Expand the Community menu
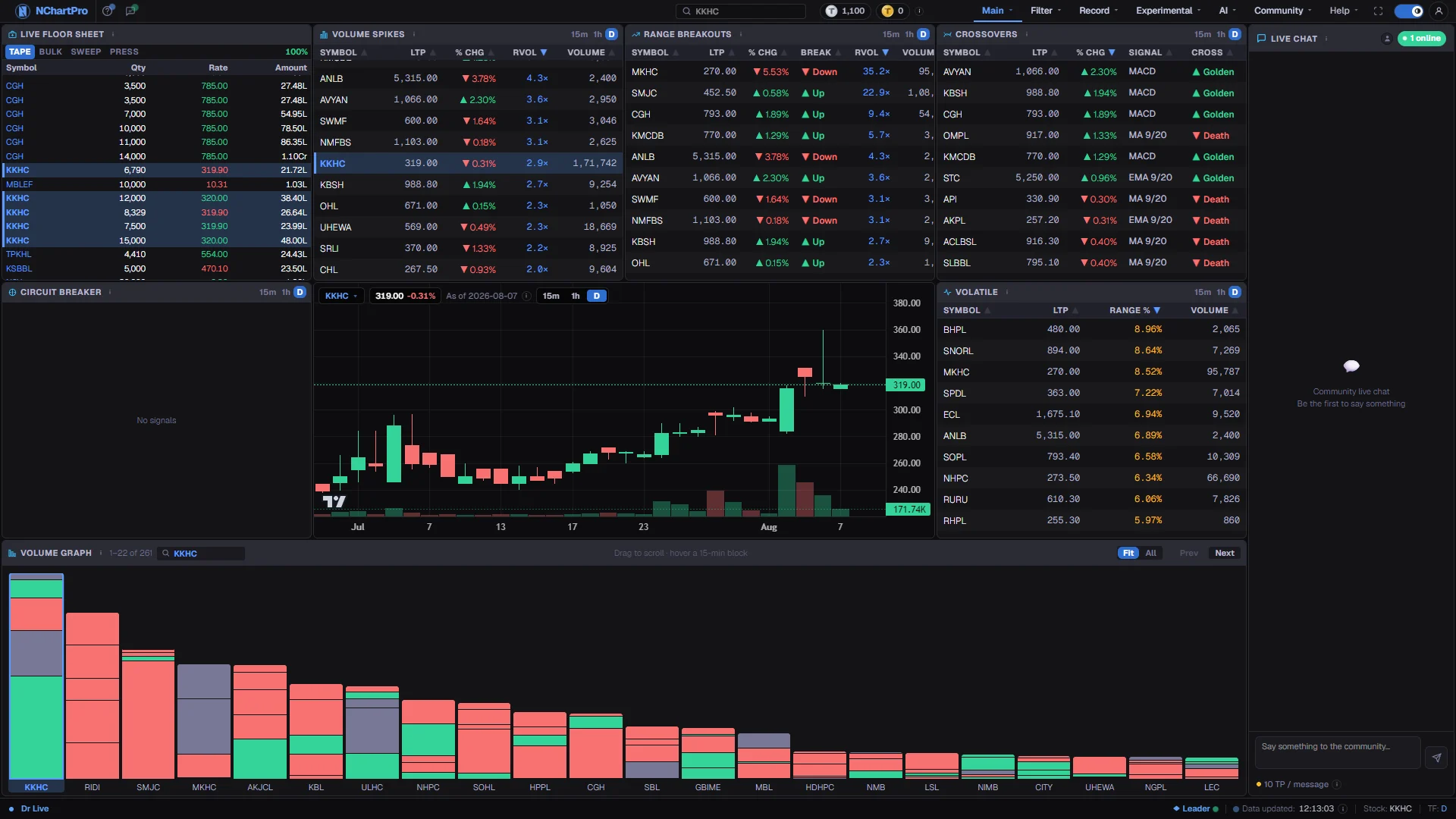The height and width of the screenshot is (819, 1456). point(1282,11)
